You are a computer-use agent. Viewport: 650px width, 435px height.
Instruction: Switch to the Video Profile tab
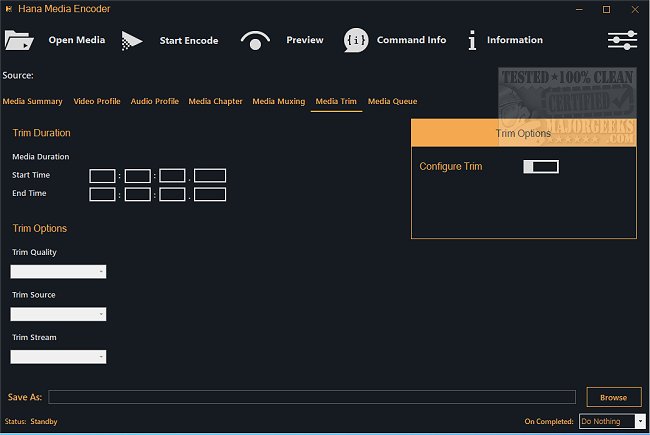pos(97,101)
